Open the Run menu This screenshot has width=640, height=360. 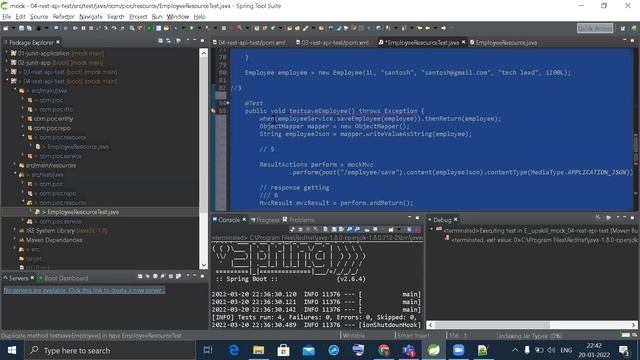coord(157,17)
